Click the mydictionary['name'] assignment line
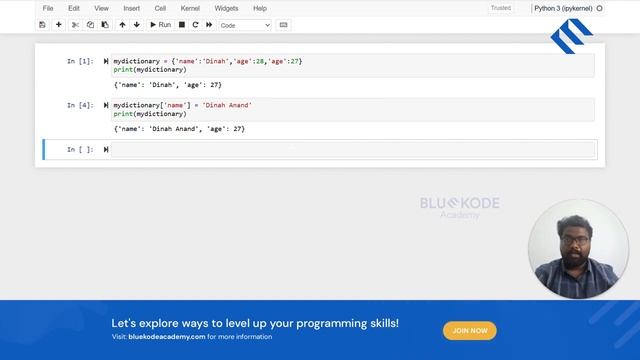The image size is (640, 360). (182, 105)
